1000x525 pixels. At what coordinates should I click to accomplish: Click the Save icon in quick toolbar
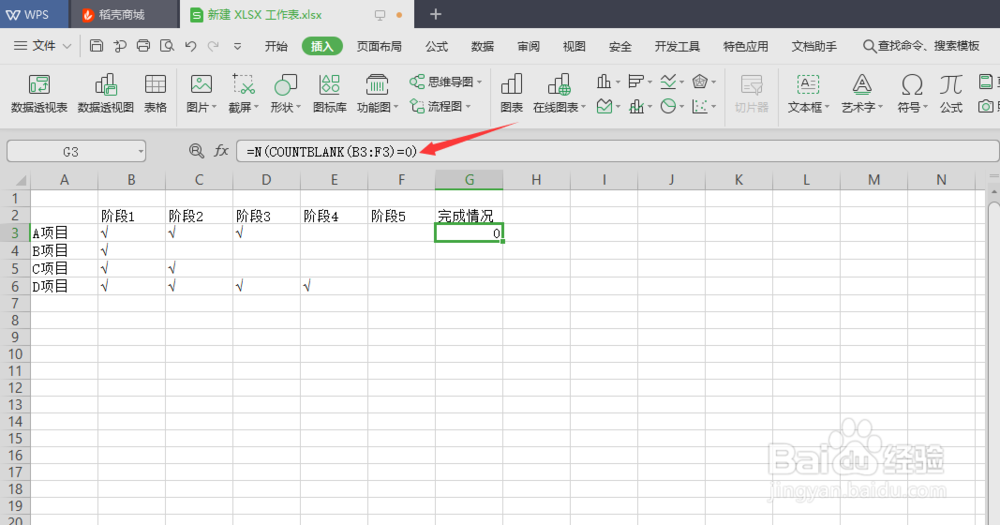(96, 46)
